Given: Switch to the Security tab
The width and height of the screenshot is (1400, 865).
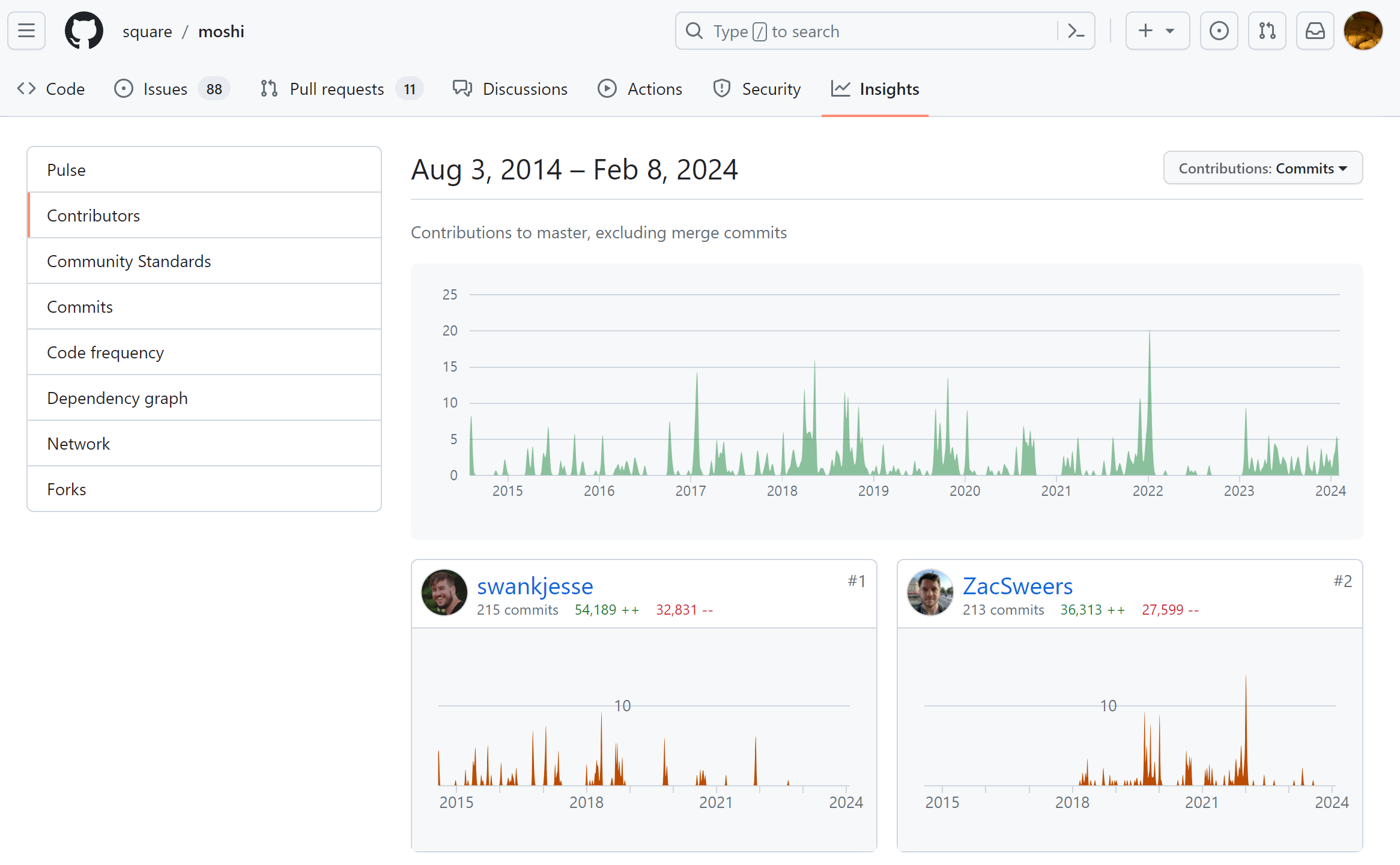Looking at the screenshot, I should click(x=757, y=89).
